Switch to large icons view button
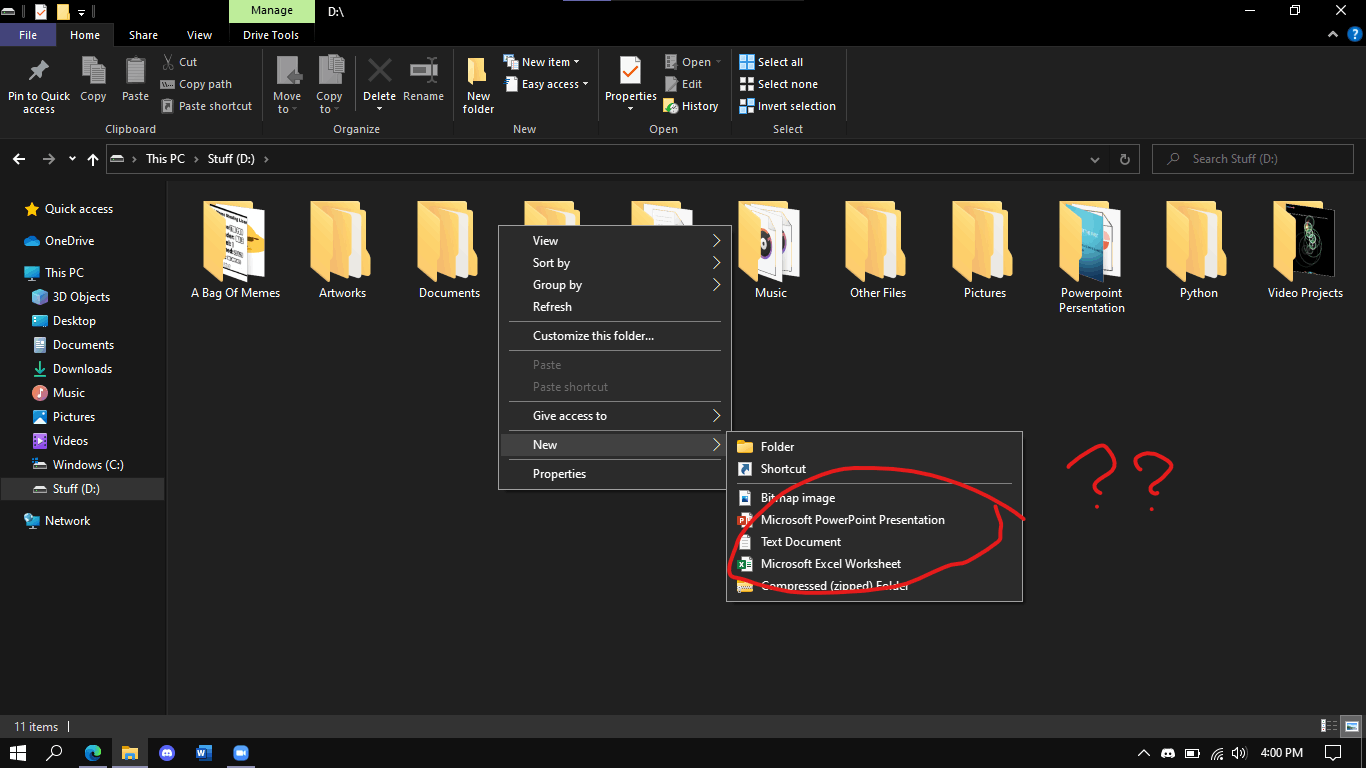The height and width of the screenshot is (768, 1366). (x=1352, y=726)
